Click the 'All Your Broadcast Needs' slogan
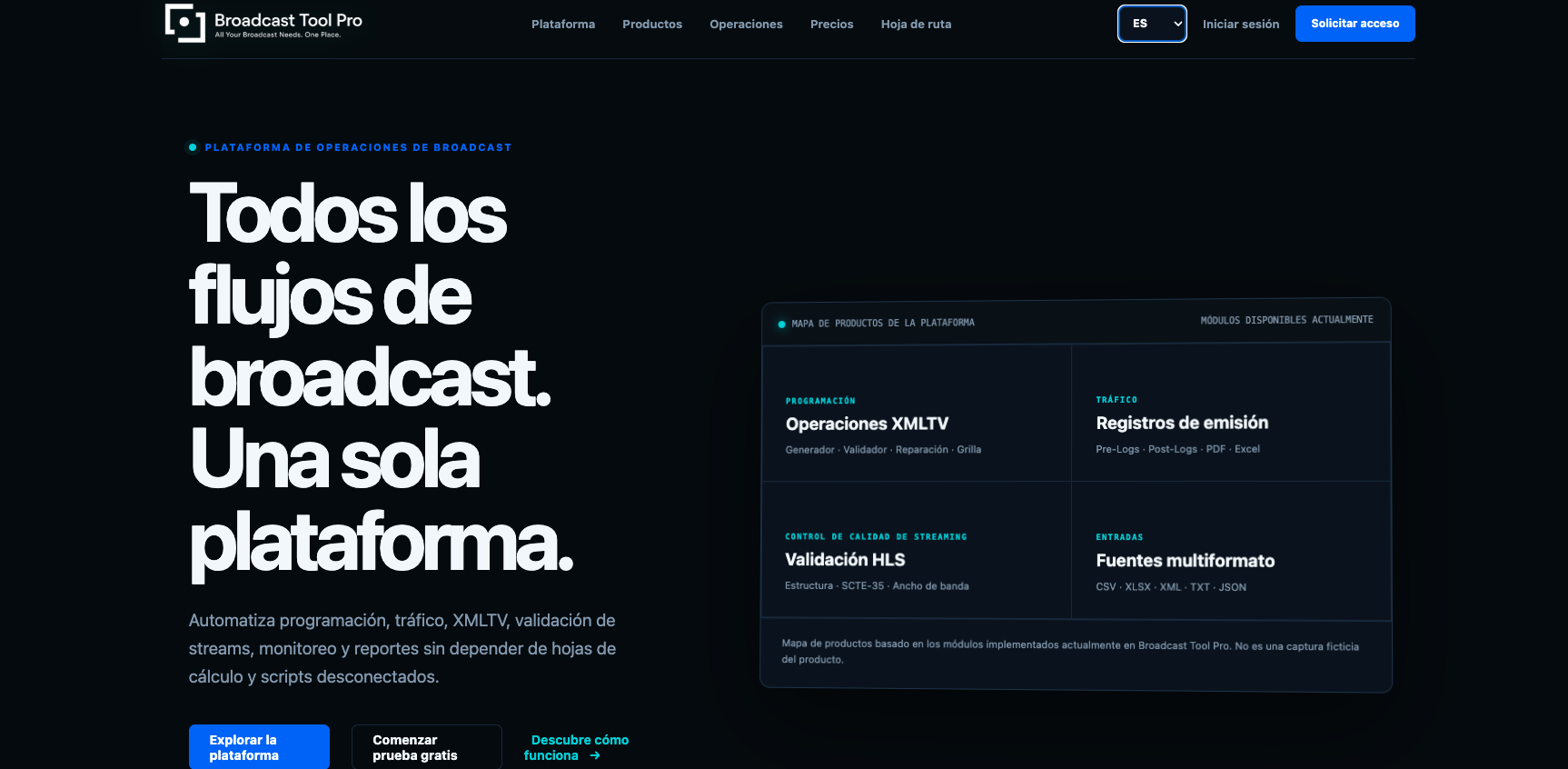Image resolution: width=1568 pixels, height=769 pixels. (x=278, y=35)
